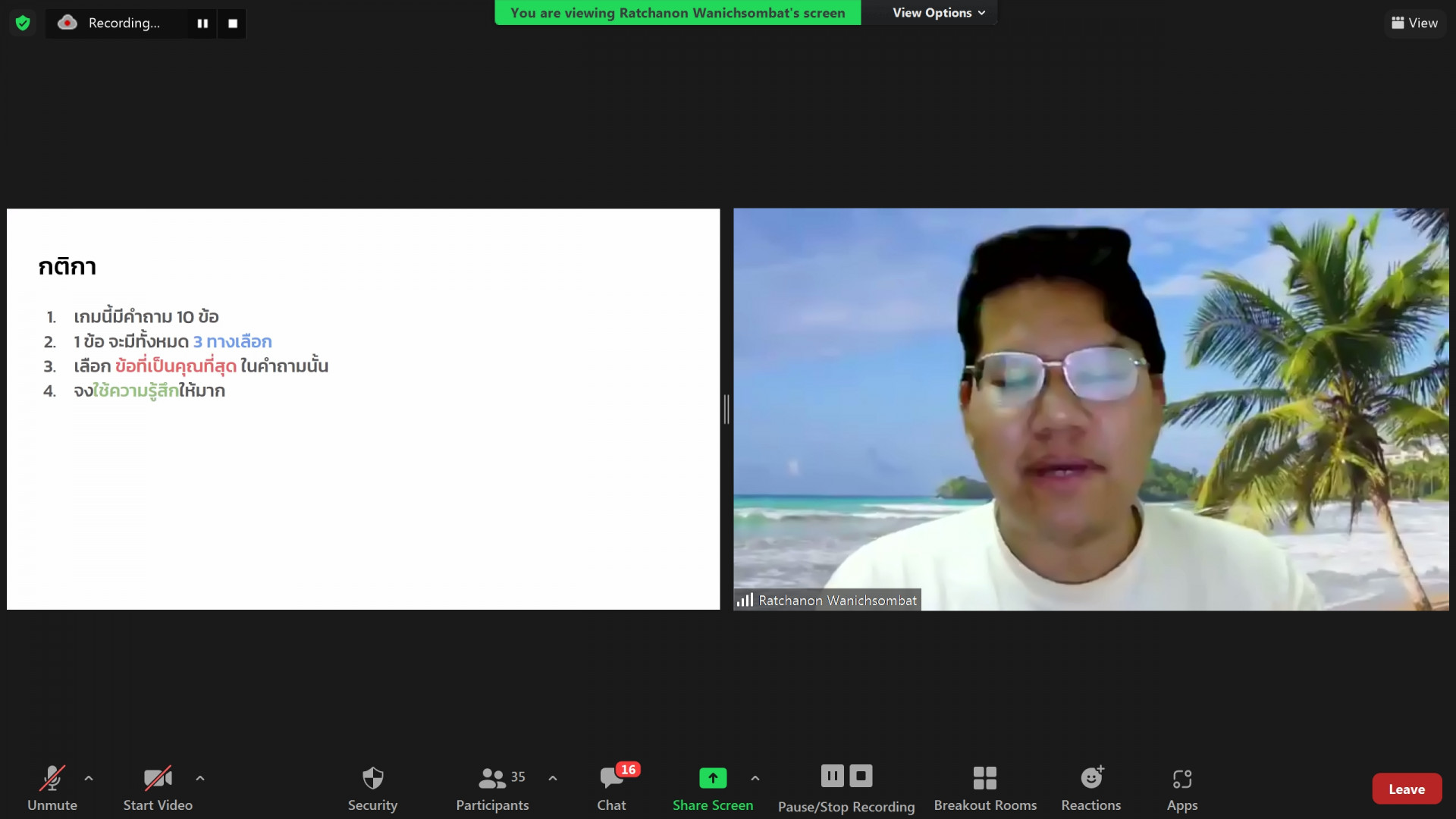
Task: Pause recording from the top-left indicator
Action: (202, 24)
